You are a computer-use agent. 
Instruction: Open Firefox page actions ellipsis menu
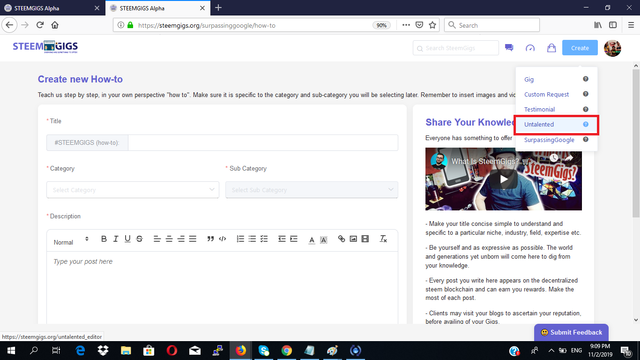[406, 25]
